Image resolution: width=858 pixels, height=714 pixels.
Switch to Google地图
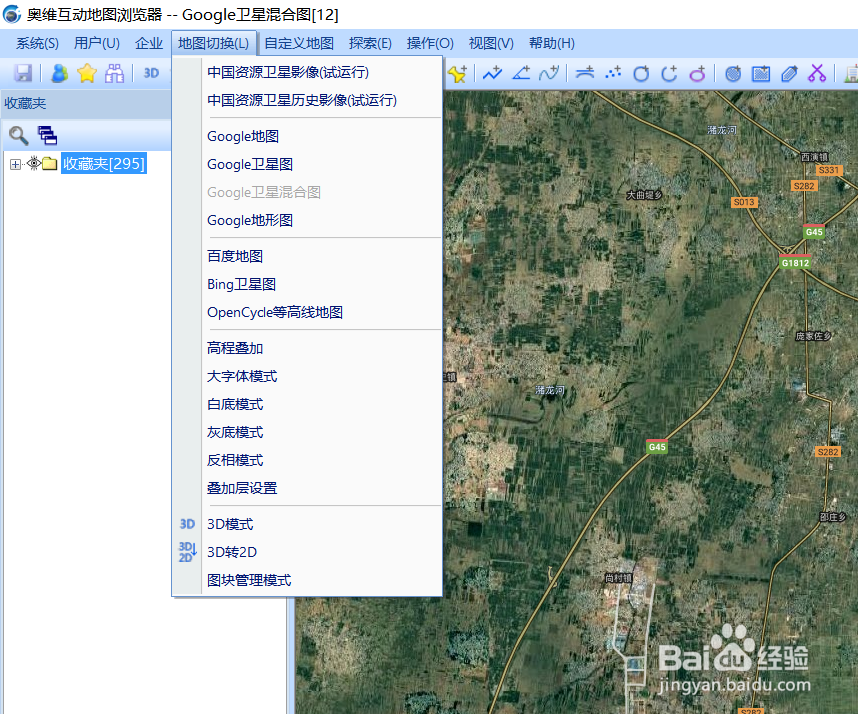(x=322, y=136)
